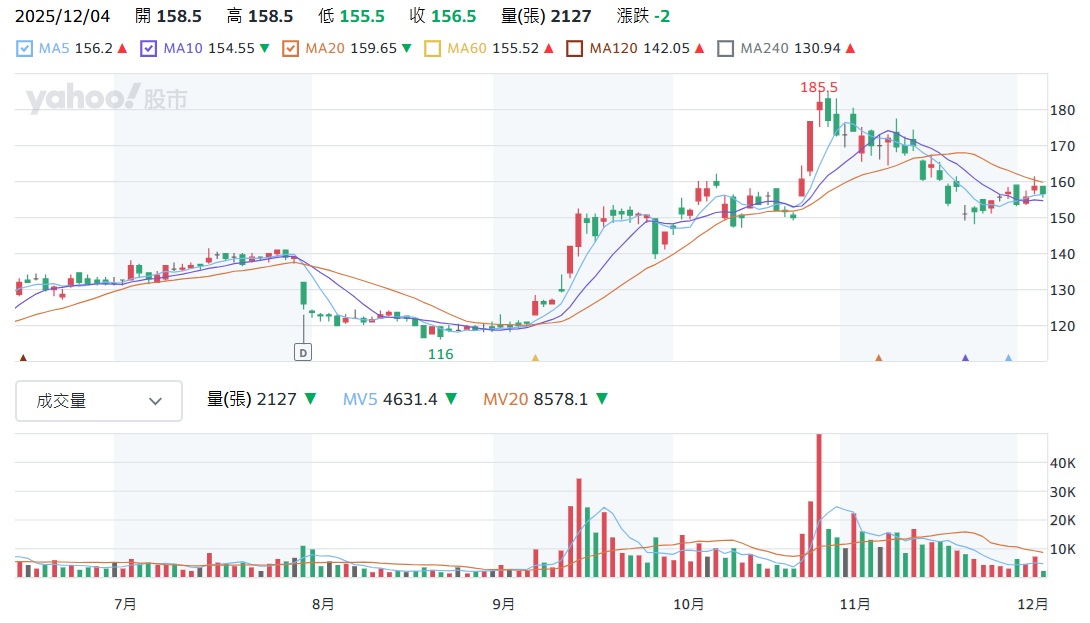The width and height of the screenshot is (1090, 623).
Task: Click the 185.5 high price label
Action: tap(818, 88)
